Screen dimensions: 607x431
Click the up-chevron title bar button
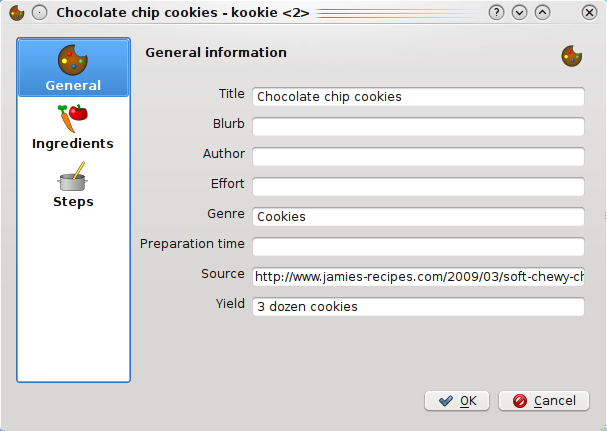pyautogui.click(x=542, y=13)
